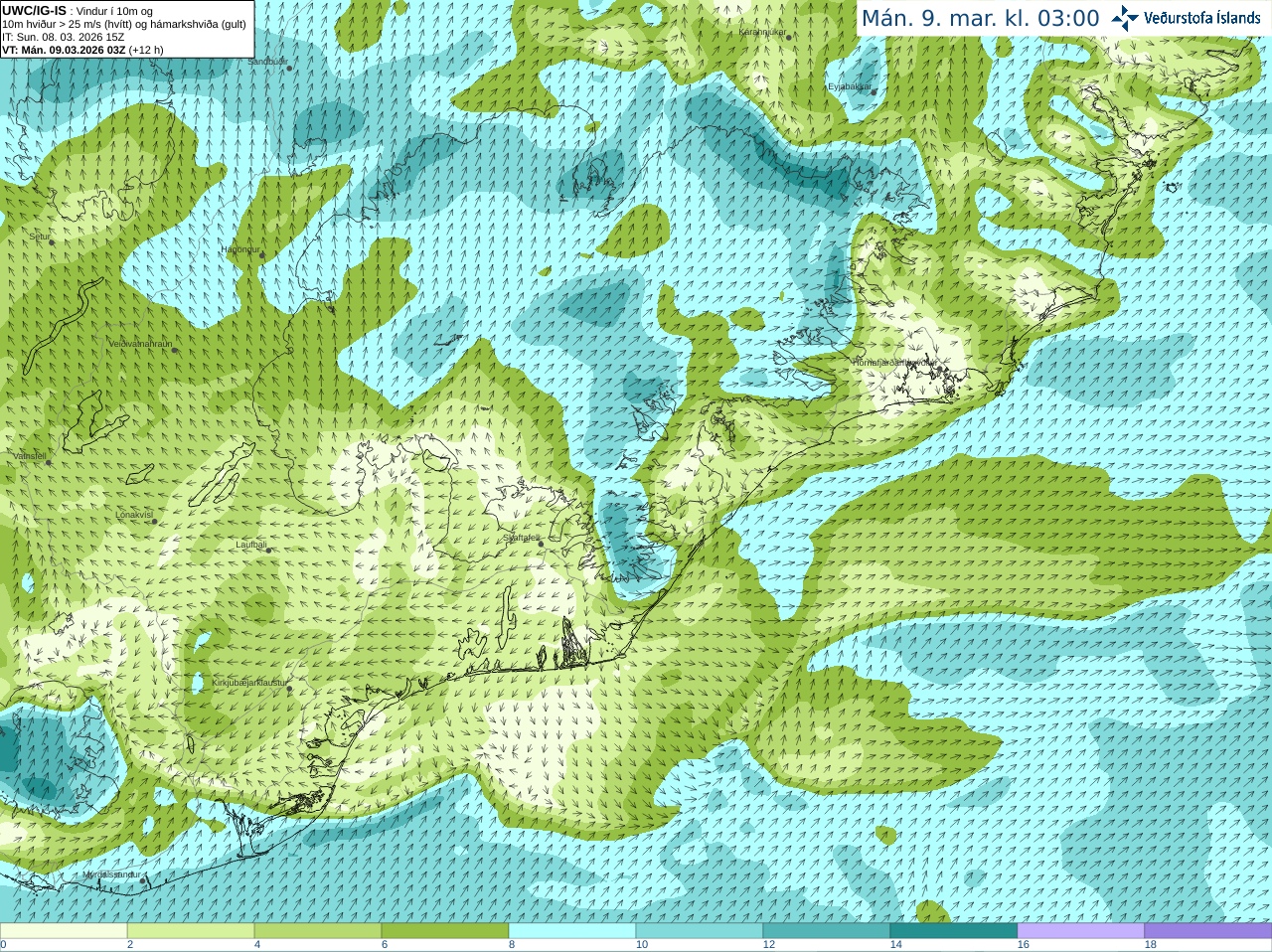The height and width of the screenshot is (952, 1272).
Task: Select the 14–16 m/s legend color swatch
Action: coord(954,931)
